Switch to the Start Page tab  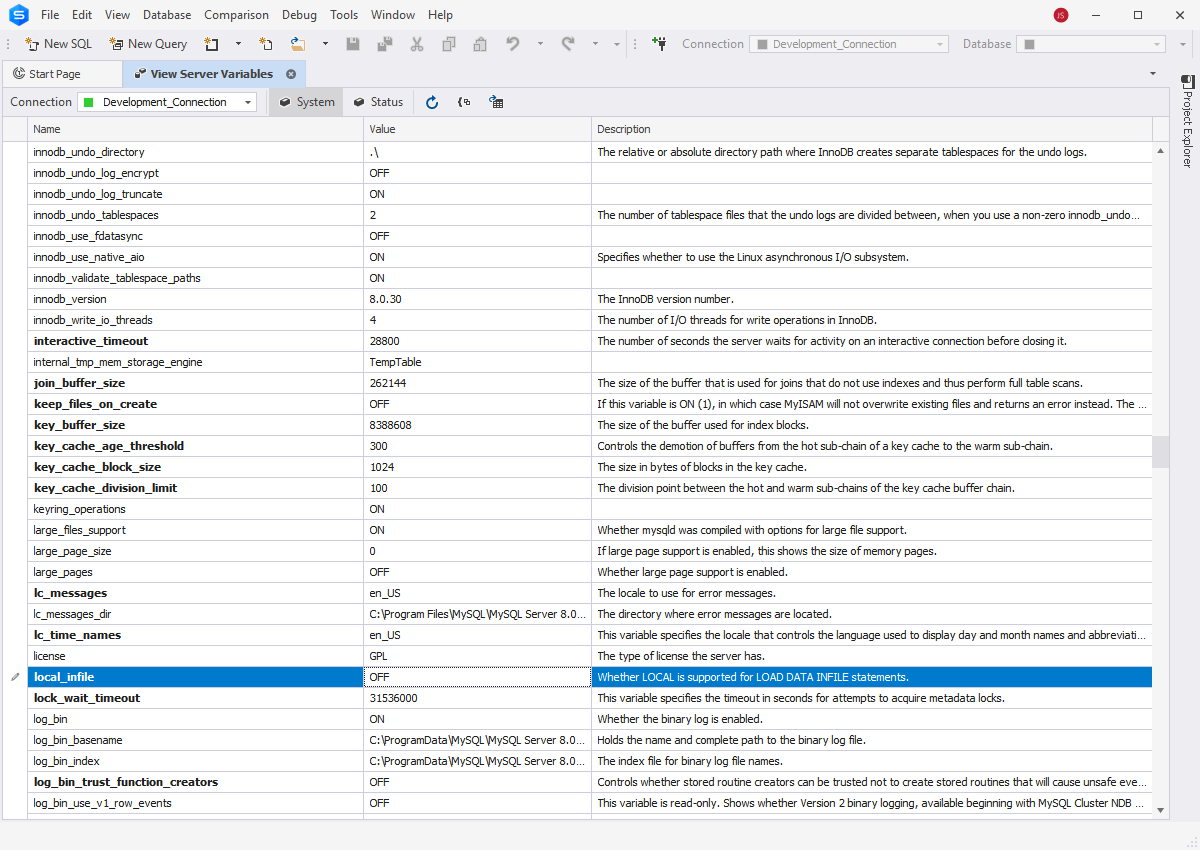[x=55, y=74]
